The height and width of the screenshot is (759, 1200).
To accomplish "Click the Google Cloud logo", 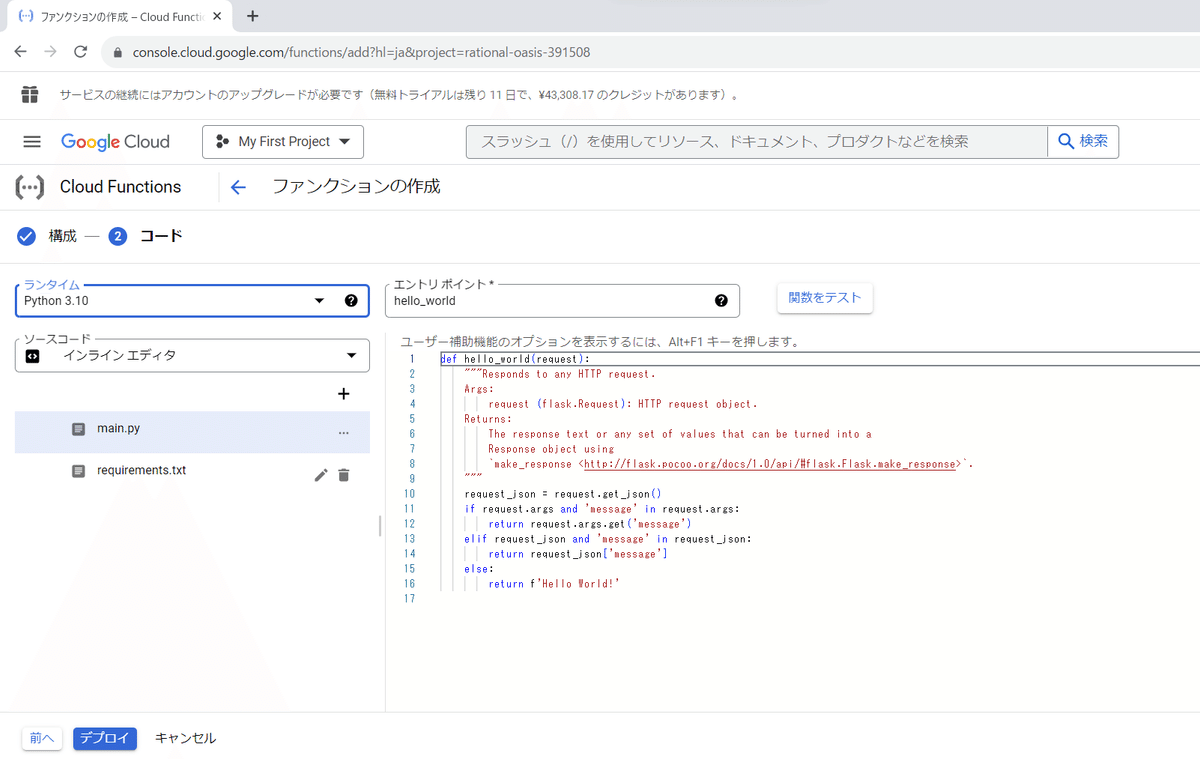I will click(x=115, y=142).
